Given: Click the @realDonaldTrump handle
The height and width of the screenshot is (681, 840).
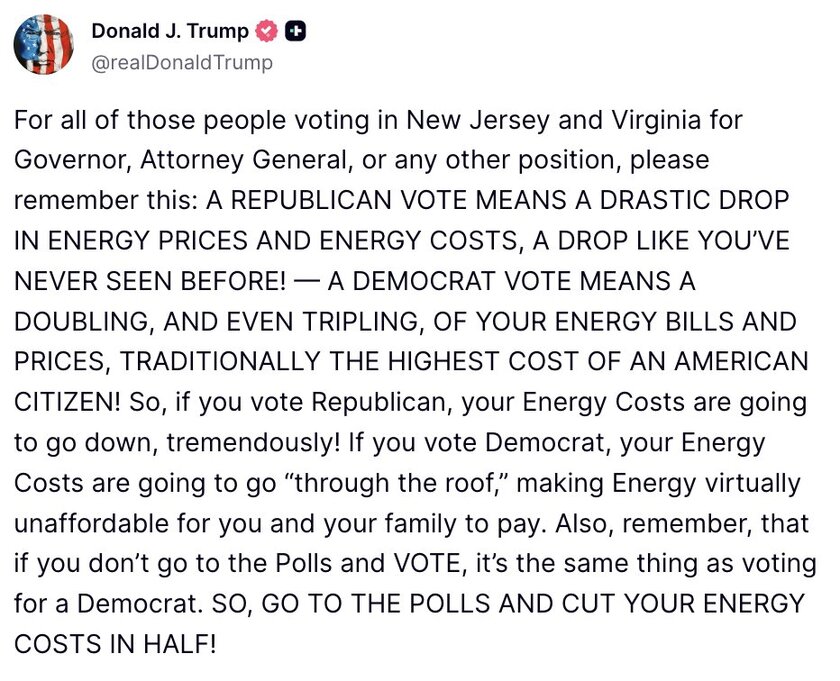Looking at the screenshot, I should tap(181, 62).
